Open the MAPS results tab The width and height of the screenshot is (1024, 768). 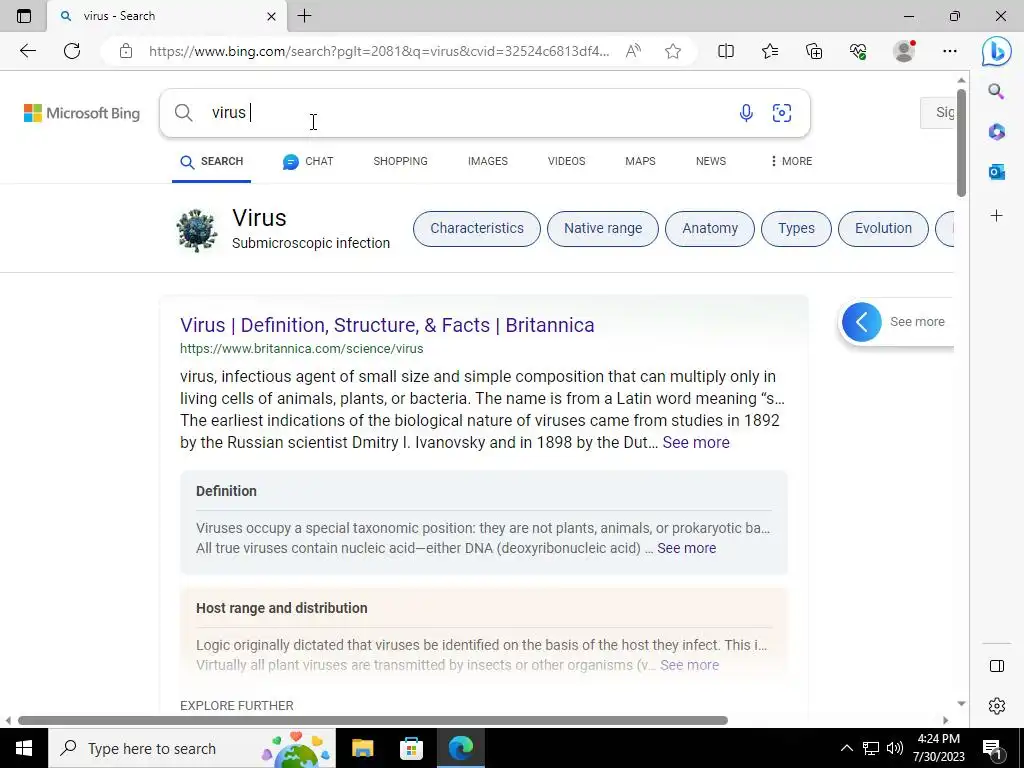click(640, 161)
